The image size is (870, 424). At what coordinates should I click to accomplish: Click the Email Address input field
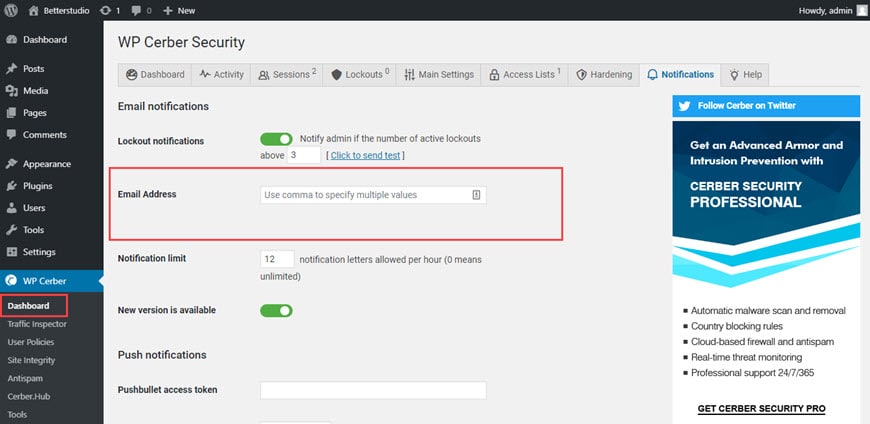pos(373,195)
